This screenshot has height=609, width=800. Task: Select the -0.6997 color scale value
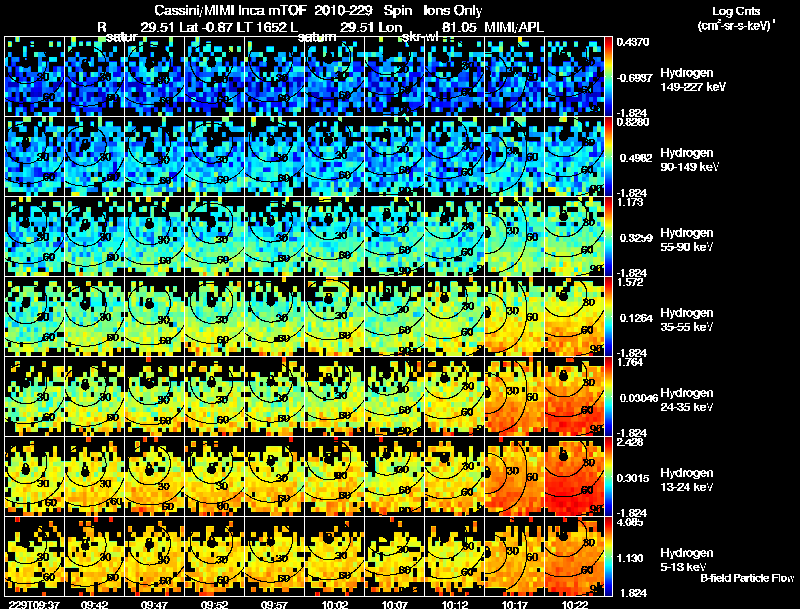[634, 78]
